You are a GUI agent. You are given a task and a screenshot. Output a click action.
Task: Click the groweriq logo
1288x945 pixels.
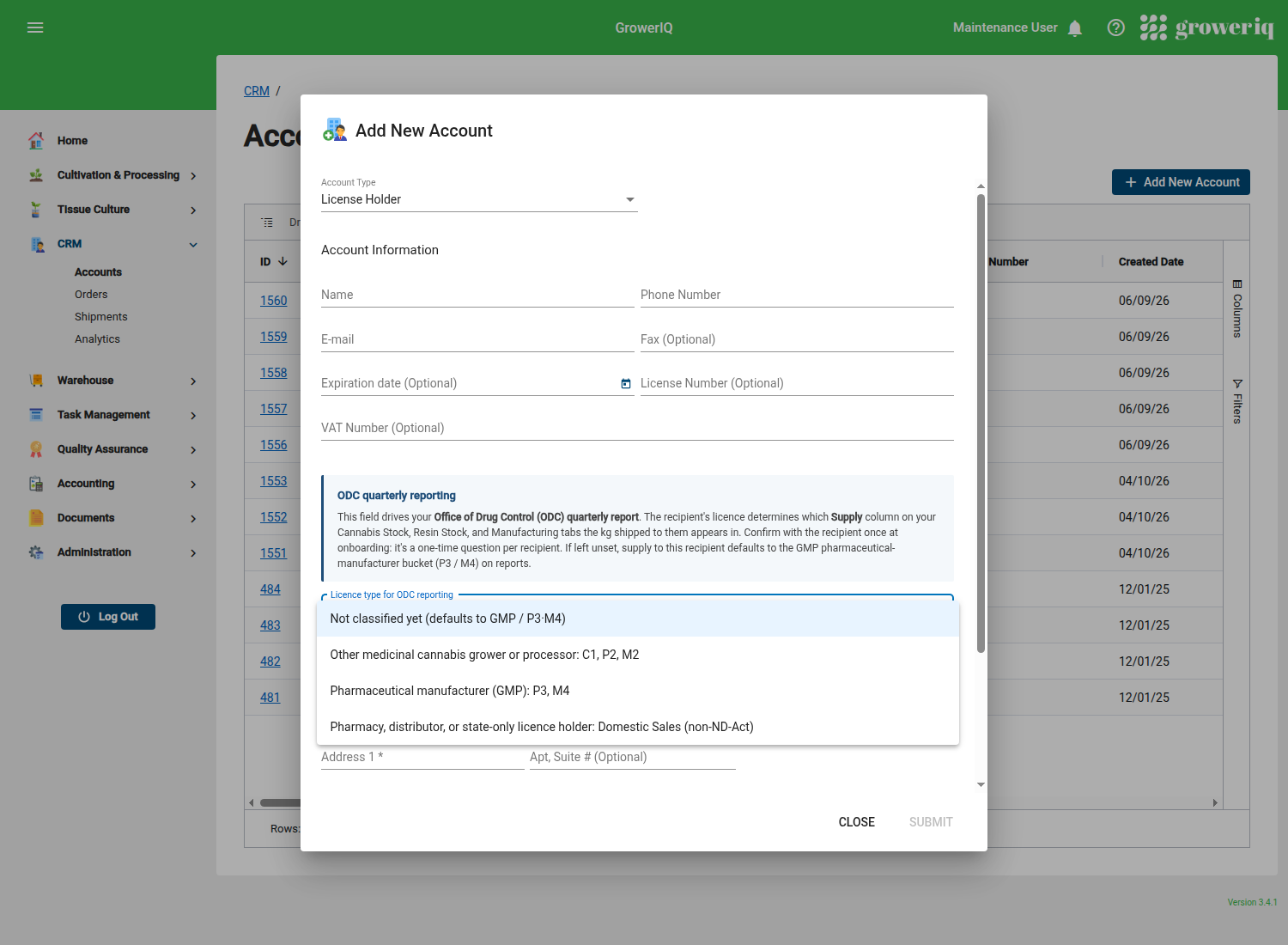coord(1206,27)
